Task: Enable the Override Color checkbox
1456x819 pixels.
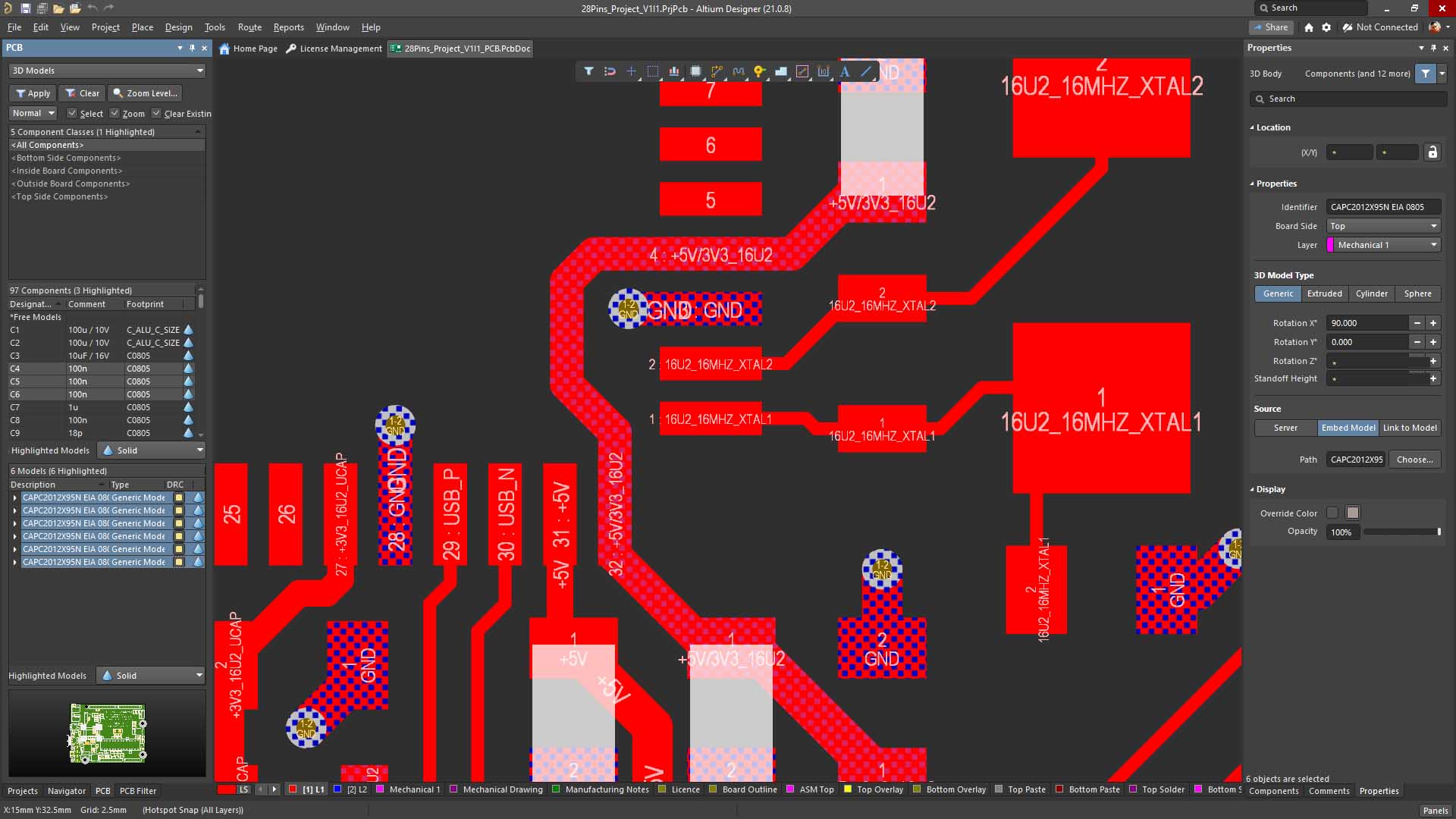Action: pos(1332,513)
